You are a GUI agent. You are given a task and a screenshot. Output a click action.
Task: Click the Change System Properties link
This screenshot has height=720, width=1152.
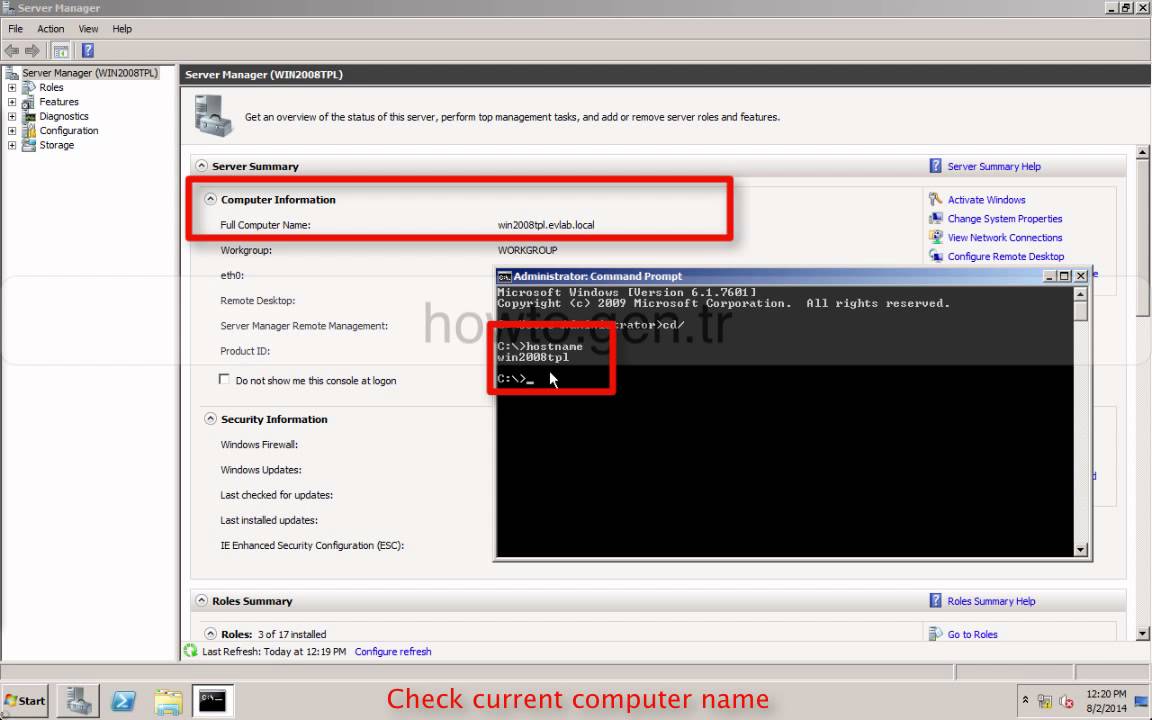pyautogui.click(x=1004, y=219)
